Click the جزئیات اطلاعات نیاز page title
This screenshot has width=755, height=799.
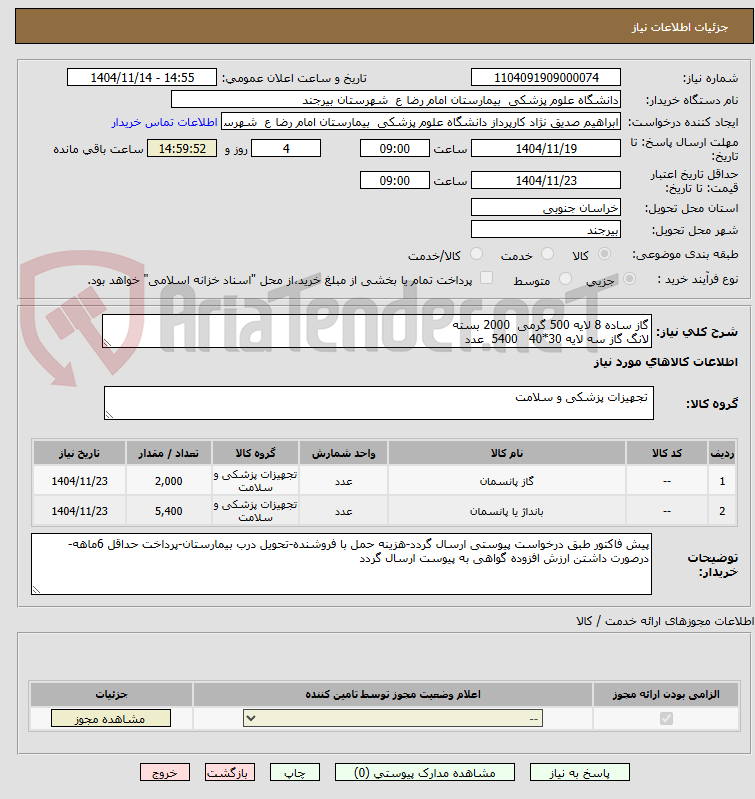[x=680, y=27]
